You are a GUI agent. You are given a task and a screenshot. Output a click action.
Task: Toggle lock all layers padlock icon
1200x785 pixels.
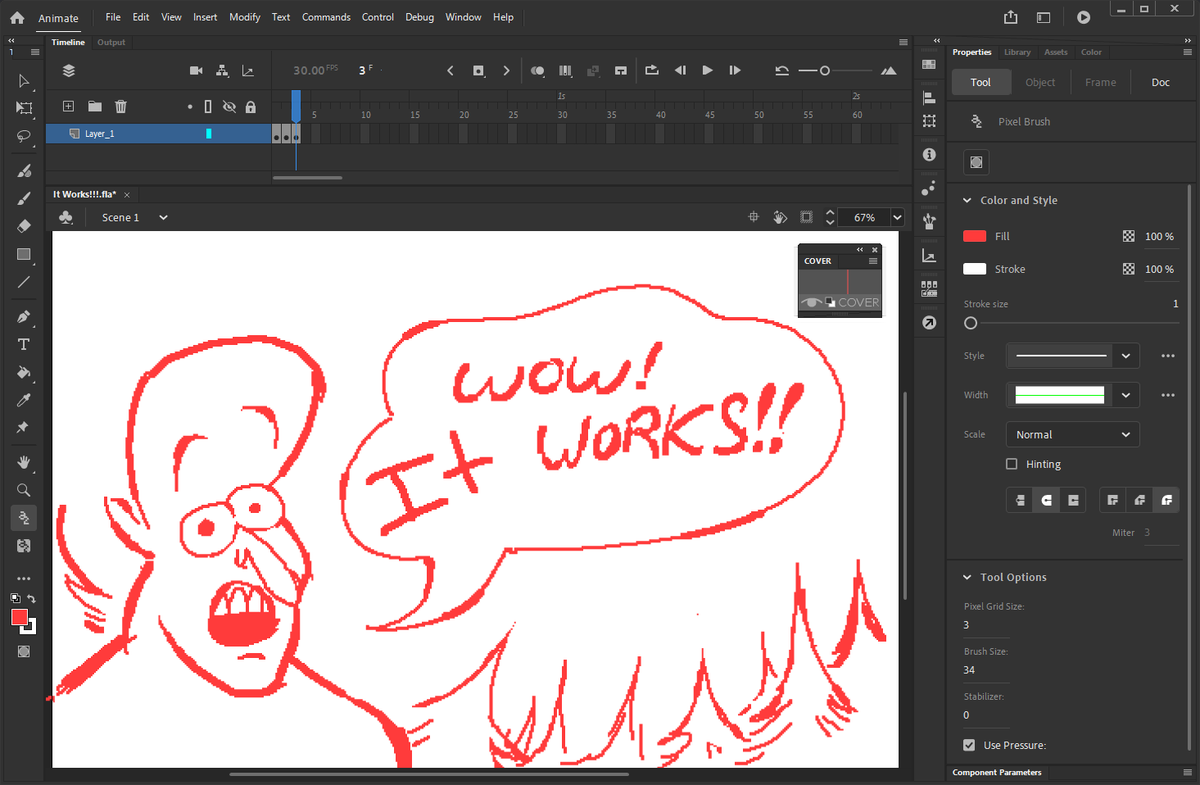[x=250, y=106]
